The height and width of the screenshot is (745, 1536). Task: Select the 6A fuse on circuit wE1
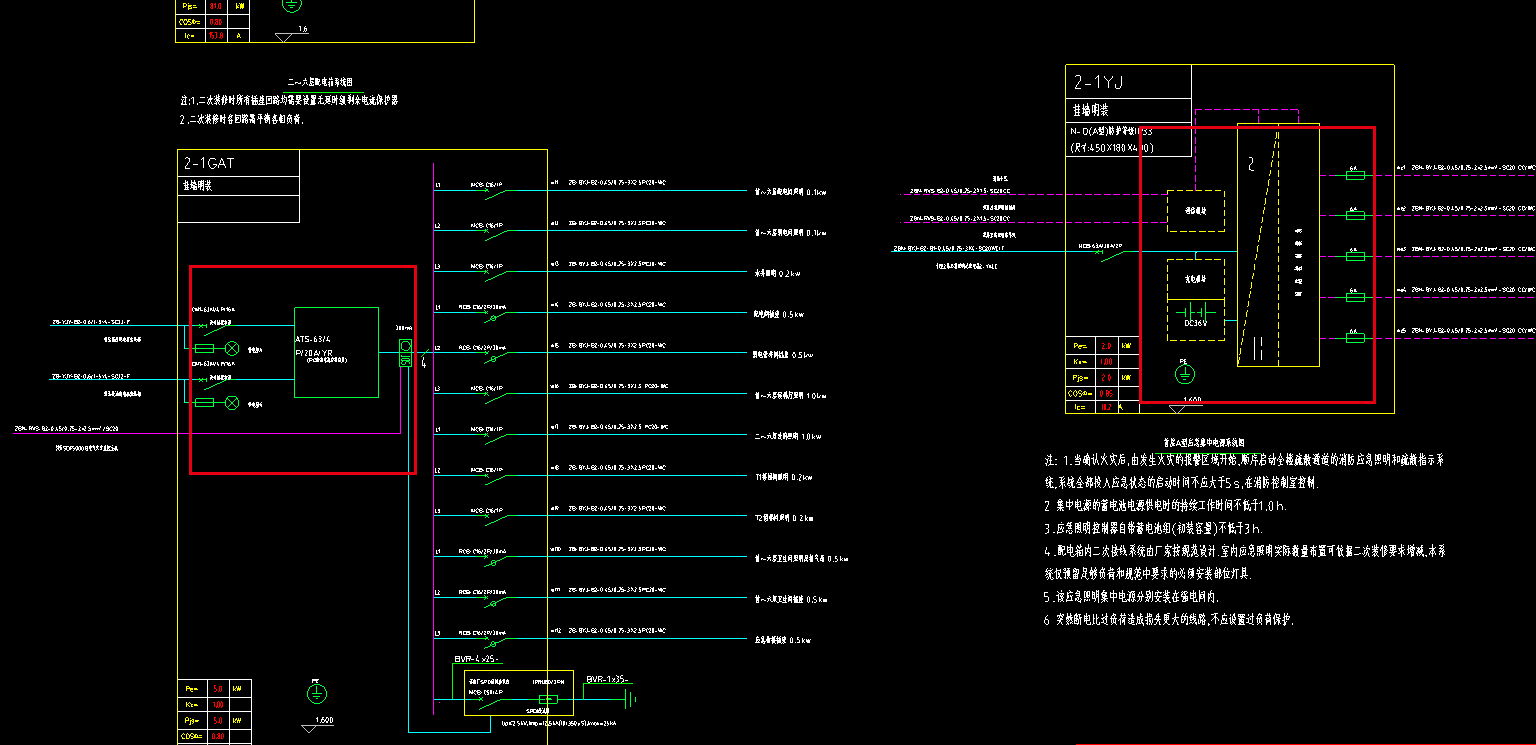1355,175
